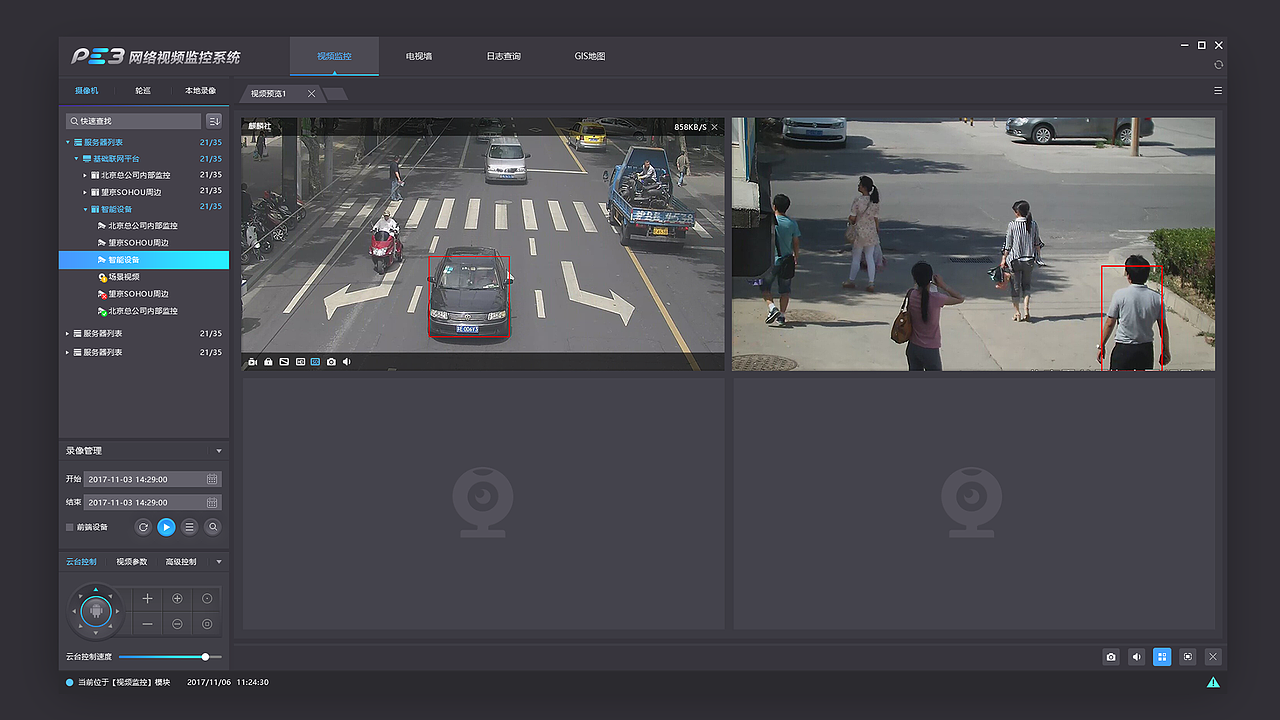1280x720 pixels.
Task: Click the lock icon under the traffic video
Action: pyautogui.click(x=268, y=361)
